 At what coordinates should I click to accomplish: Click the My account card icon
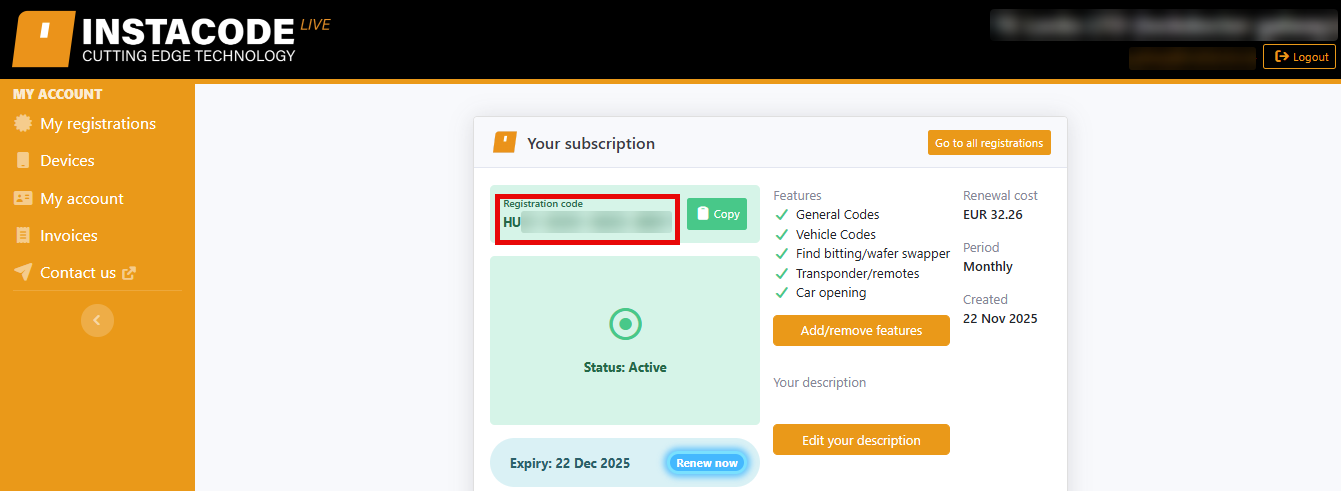[23, 198]
